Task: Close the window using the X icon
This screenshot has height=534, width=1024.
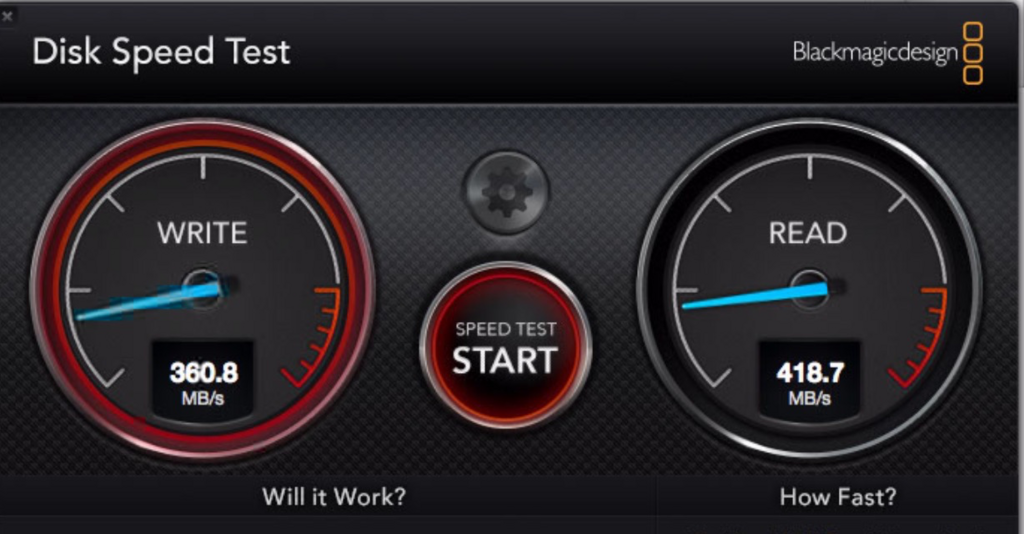Action: pyautogui.click(x=7, y=17)
